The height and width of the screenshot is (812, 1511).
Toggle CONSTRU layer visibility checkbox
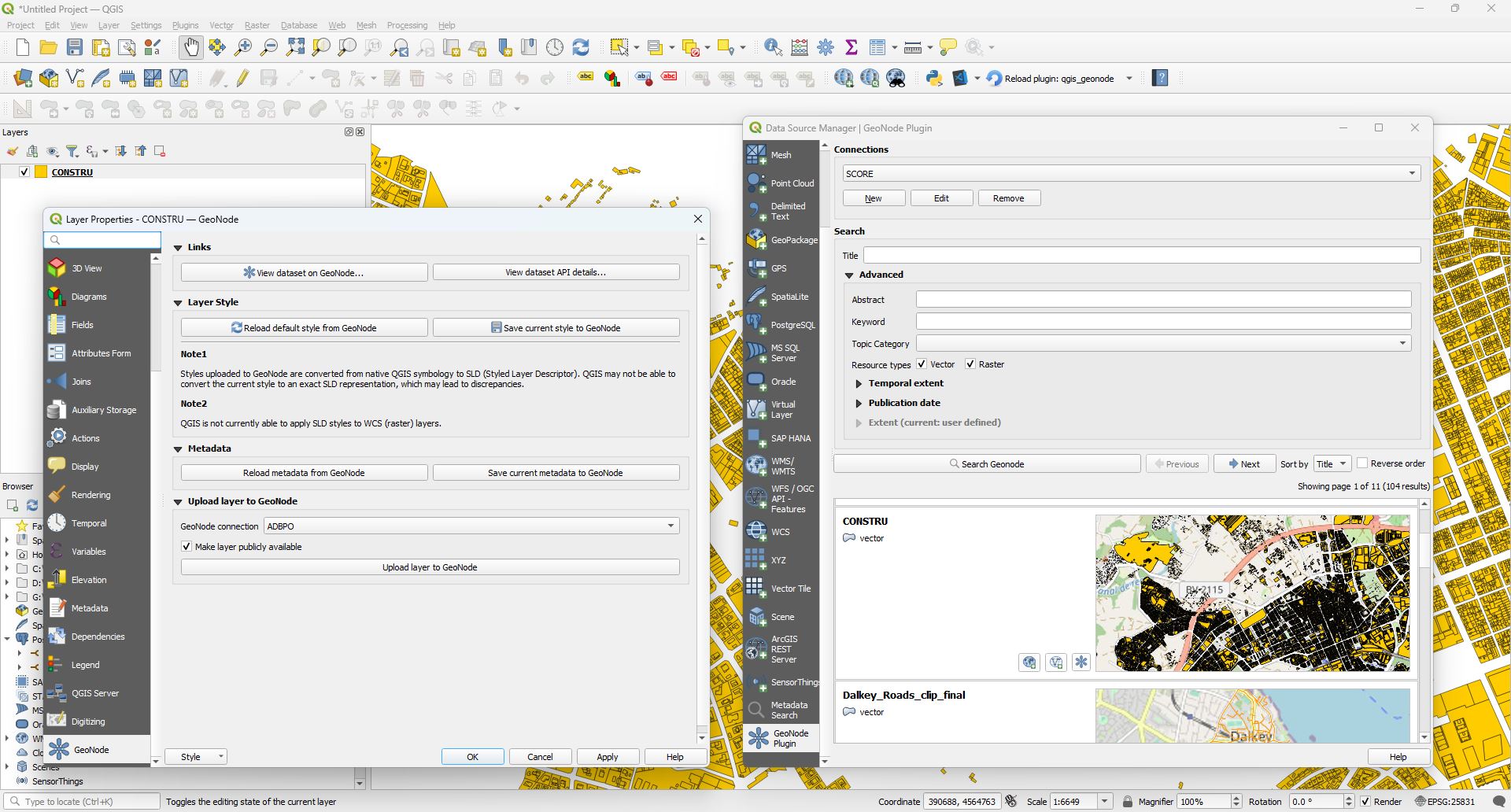pyautogui.click(x=24, y=172)
